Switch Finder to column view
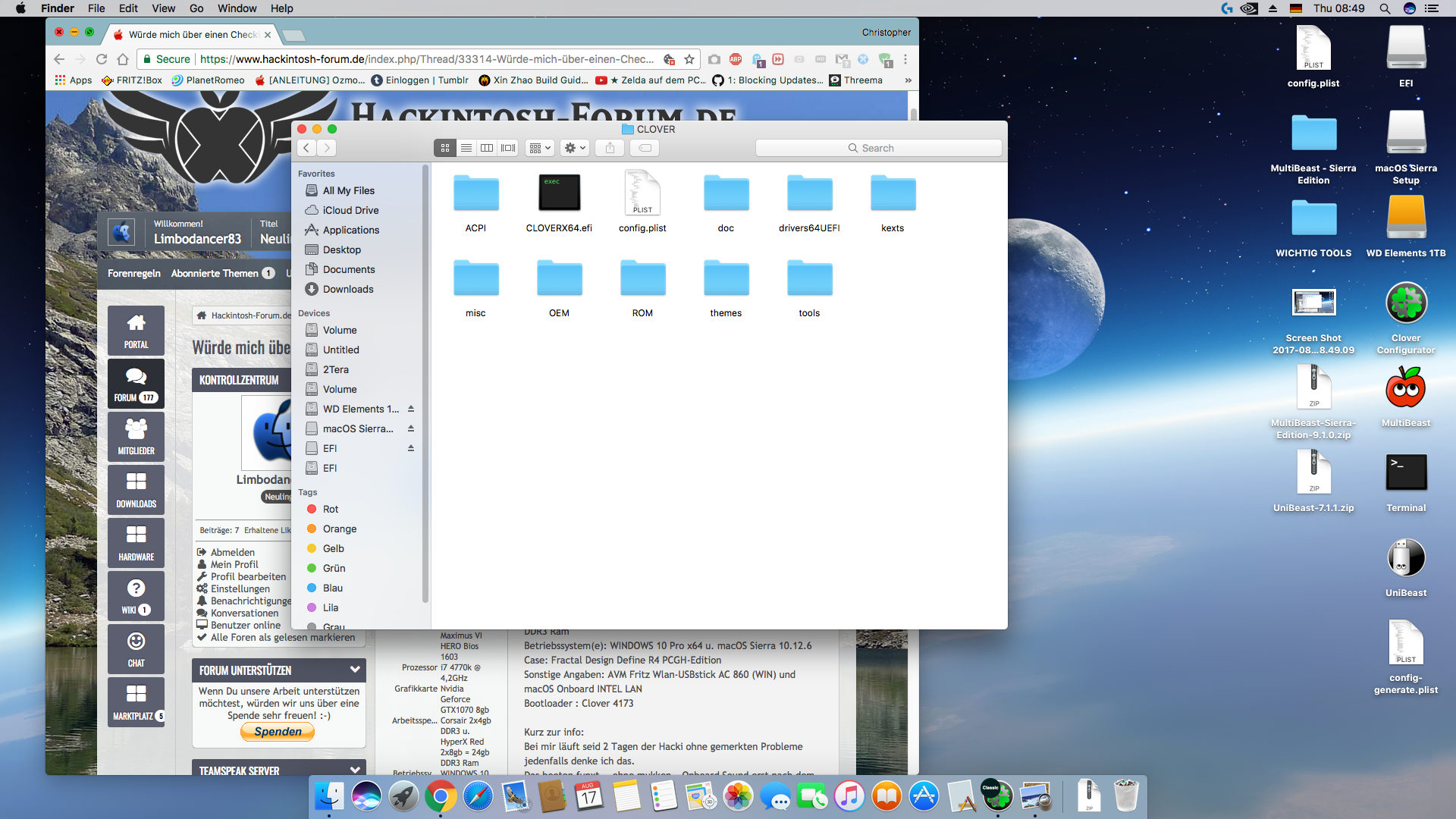 [x=487, y=148]
